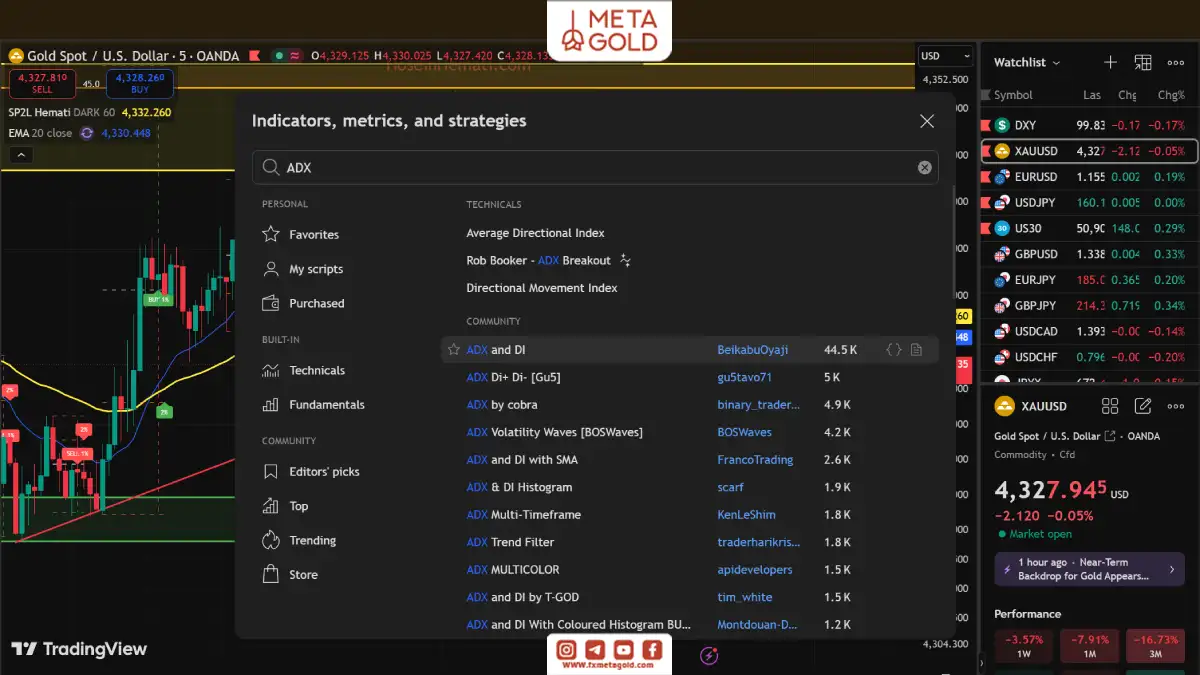Click the SP2L Hemati indicator legend
Image resolution: width=1200 pixels, height=675 pixels.
[62, 113]
